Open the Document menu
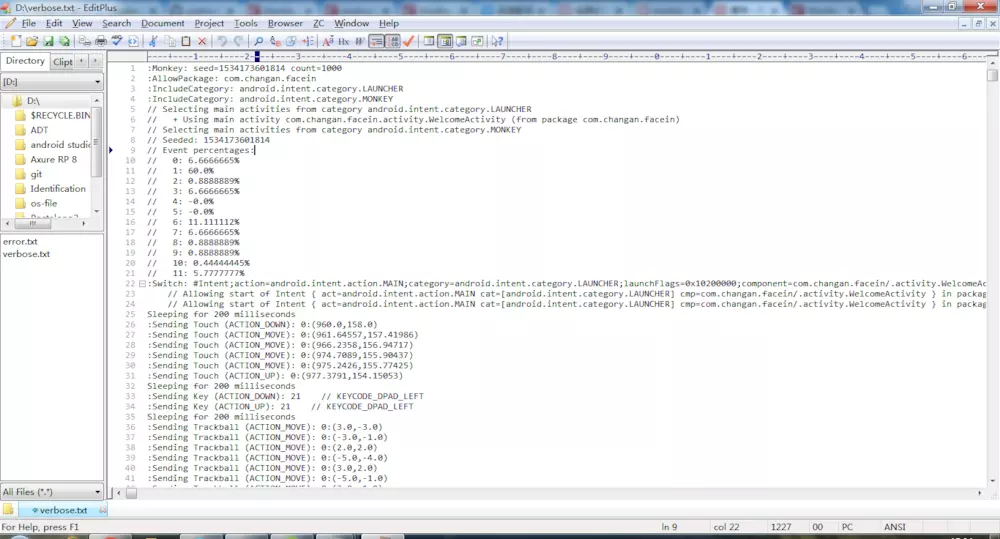This screenshot has width=1000, height=539. tap(163, 23)
